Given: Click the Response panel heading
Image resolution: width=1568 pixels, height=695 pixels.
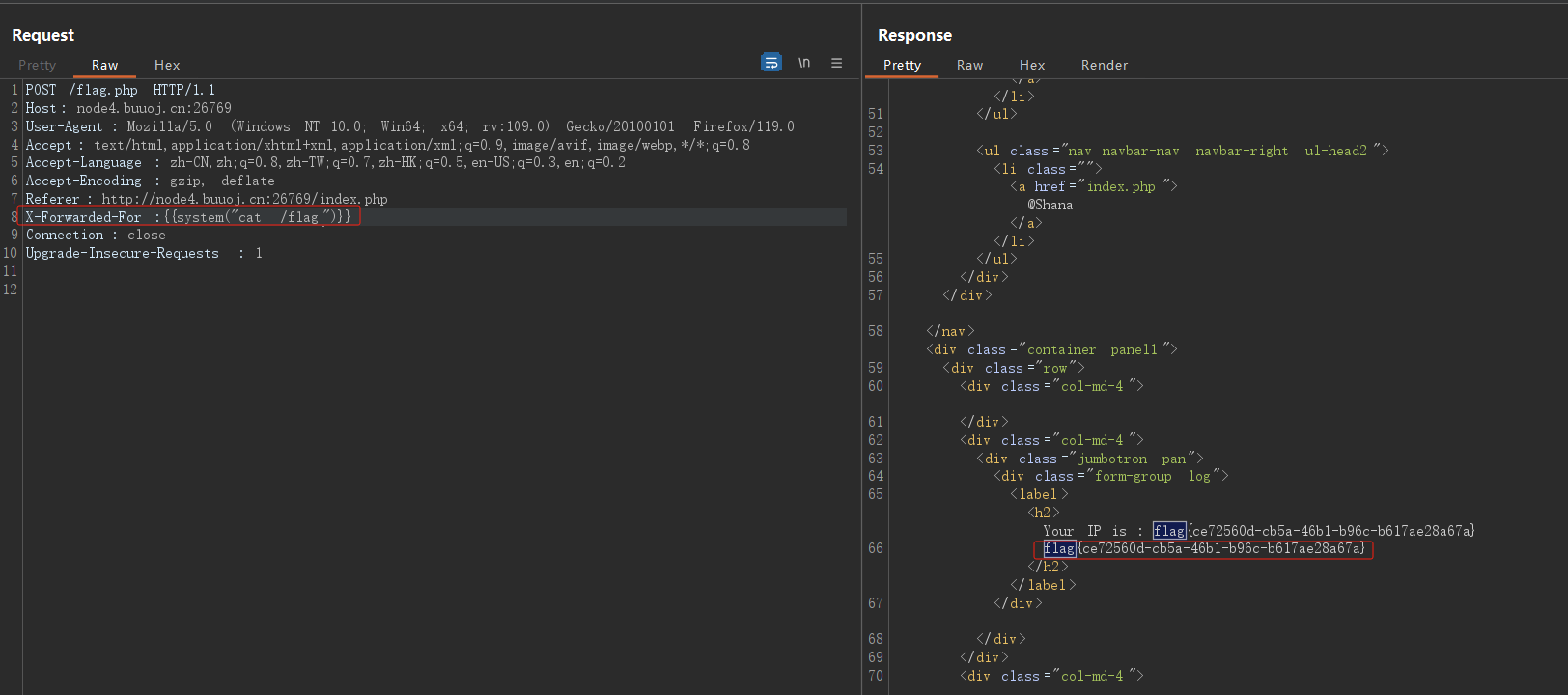Looking at the screenshot, I should (914, 35).
